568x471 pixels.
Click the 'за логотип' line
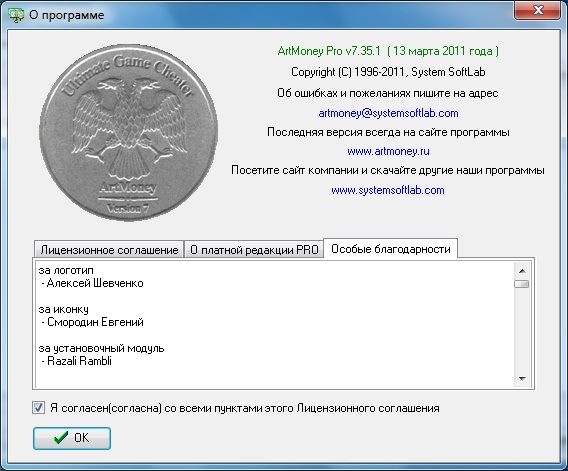[x=66, y=270]
